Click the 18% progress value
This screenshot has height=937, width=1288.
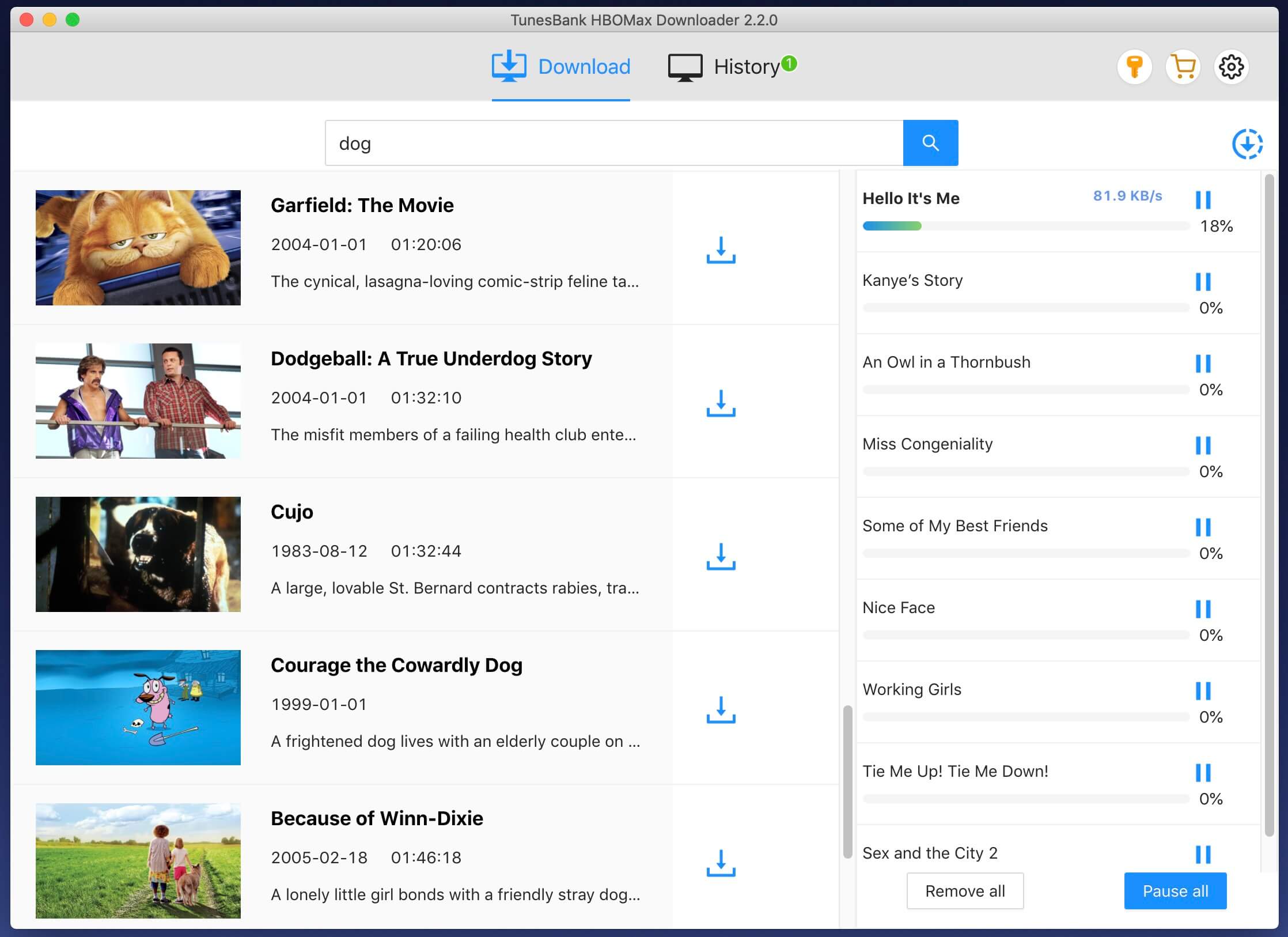pos(1217,226)
